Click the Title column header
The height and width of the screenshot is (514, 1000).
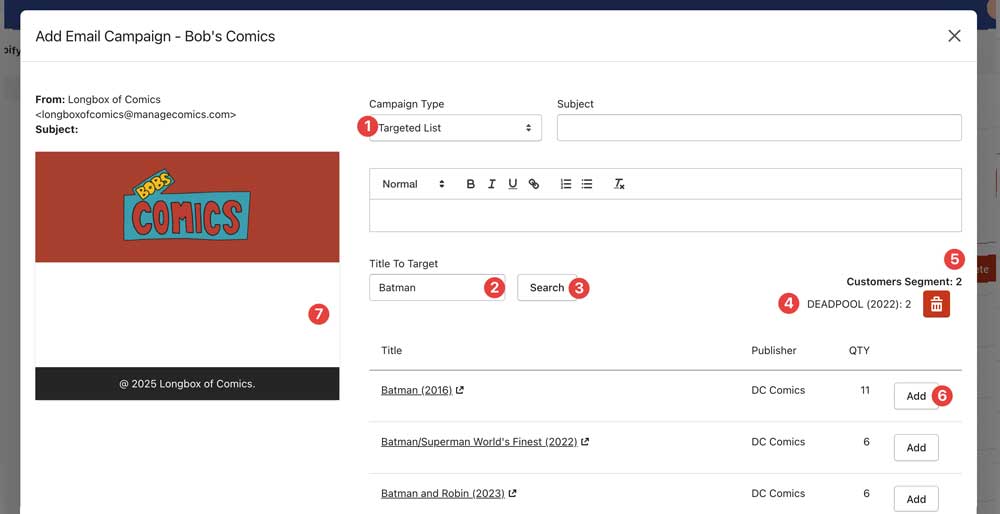coord(392,350)
